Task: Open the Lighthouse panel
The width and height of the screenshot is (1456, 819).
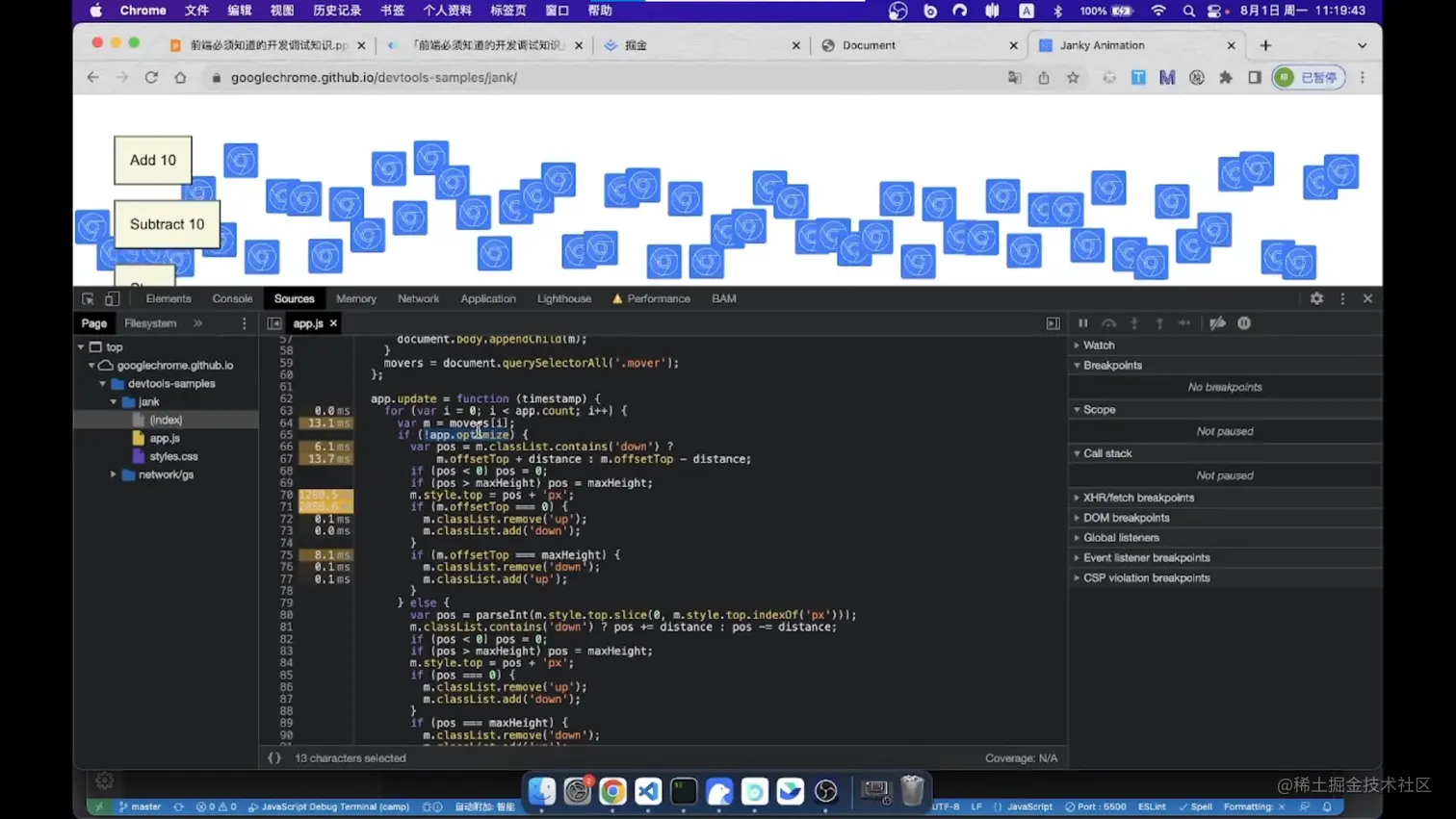Action: (564, 298)
